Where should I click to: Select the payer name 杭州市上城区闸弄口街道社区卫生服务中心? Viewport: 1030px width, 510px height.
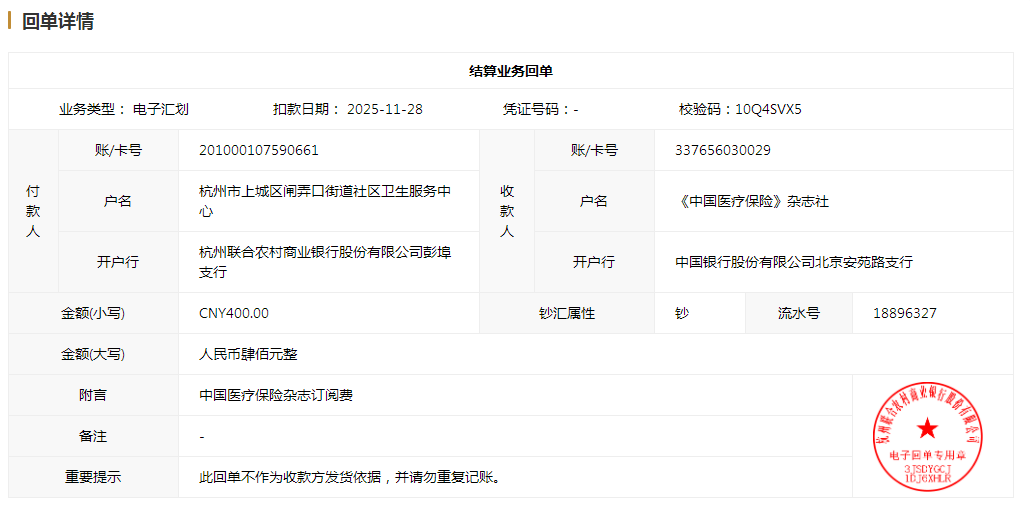[325, 201]
